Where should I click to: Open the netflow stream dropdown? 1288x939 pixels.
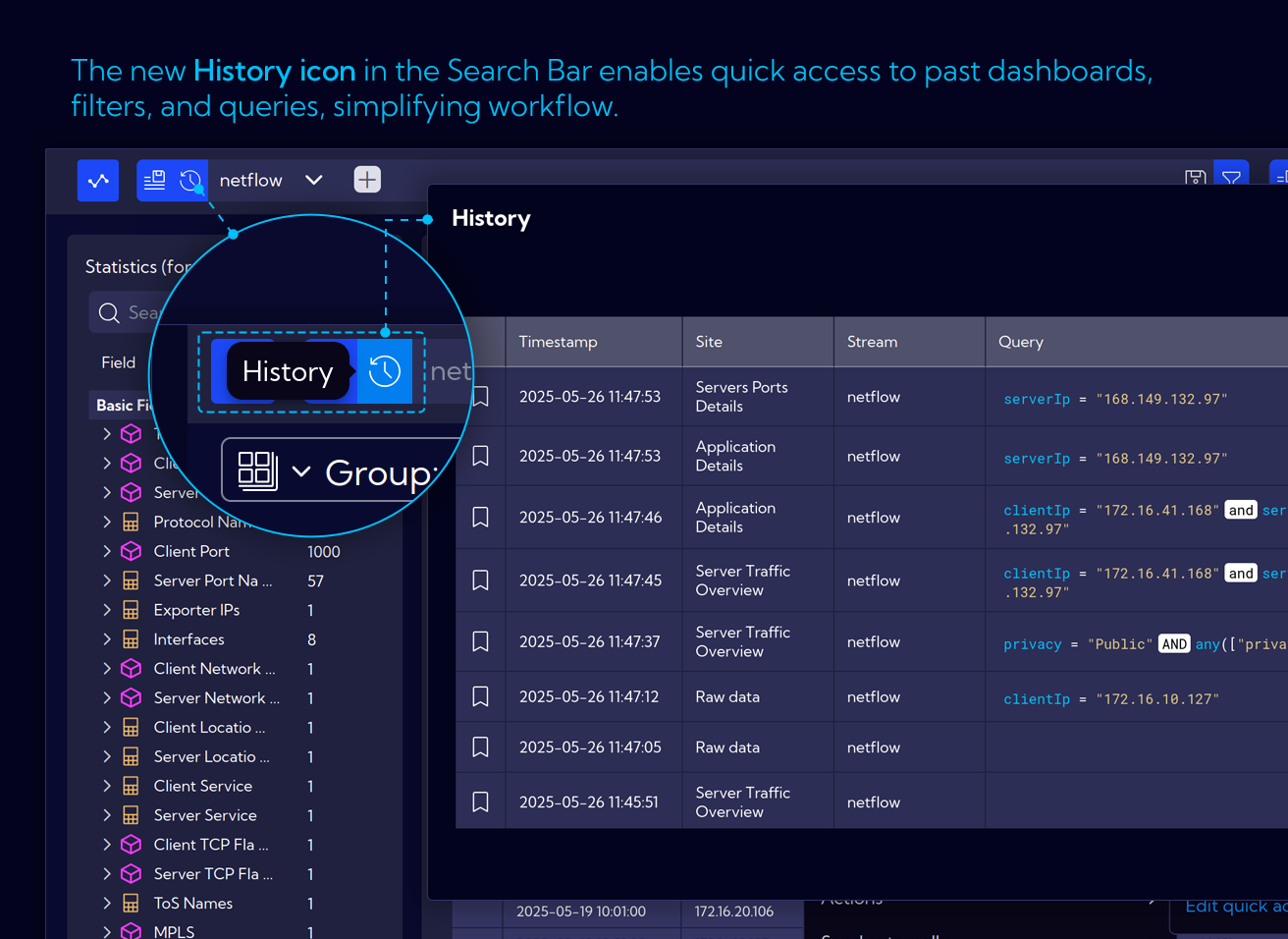[x=313, y=180]
